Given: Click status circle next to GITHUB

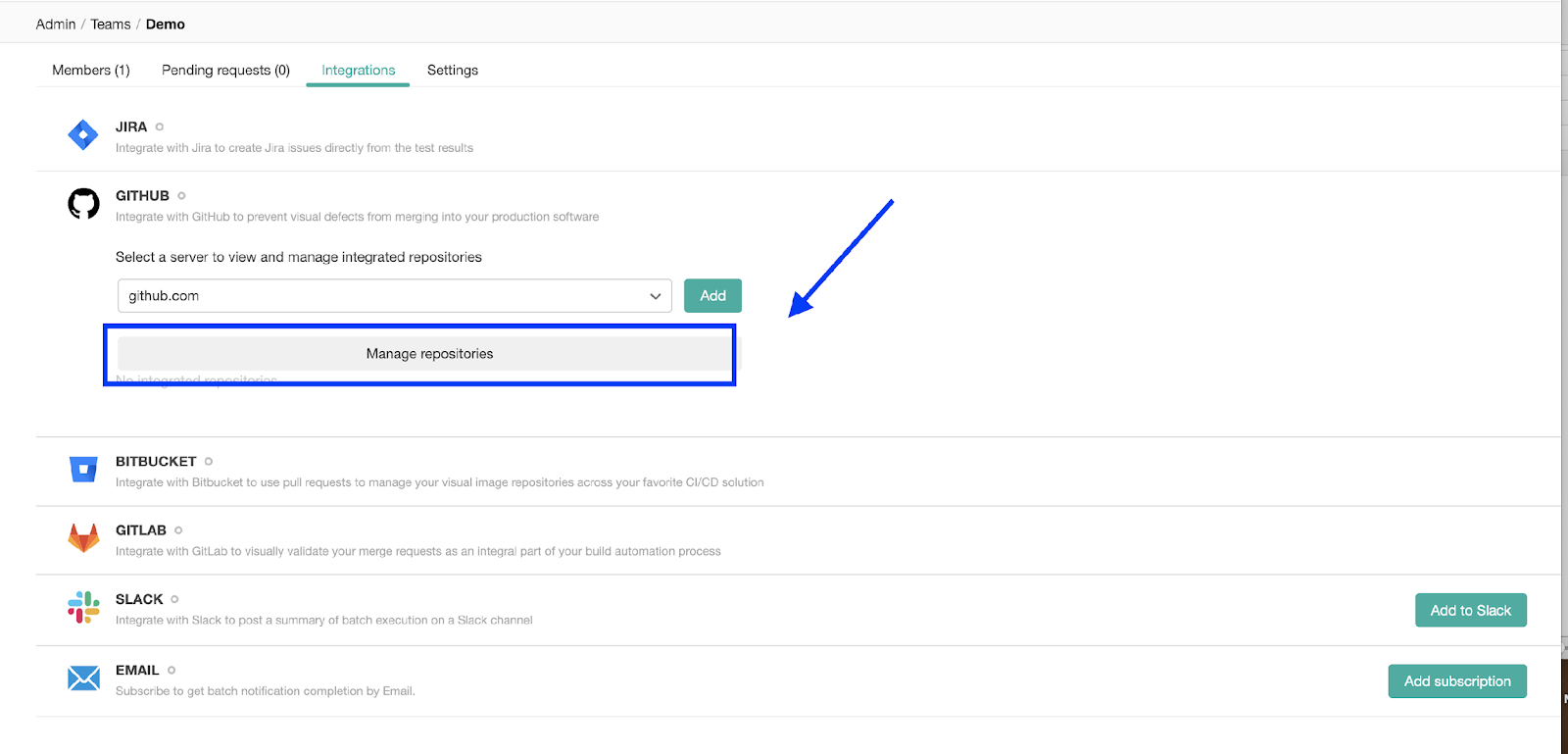Looking at the screenshot, I should coord(181,196).
